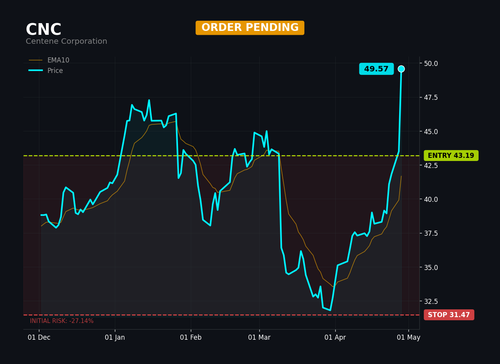Click the STOP 31.47 label
Image resolution: width=500 pixels, height=364 pixels.
click(x=449, y=315)
